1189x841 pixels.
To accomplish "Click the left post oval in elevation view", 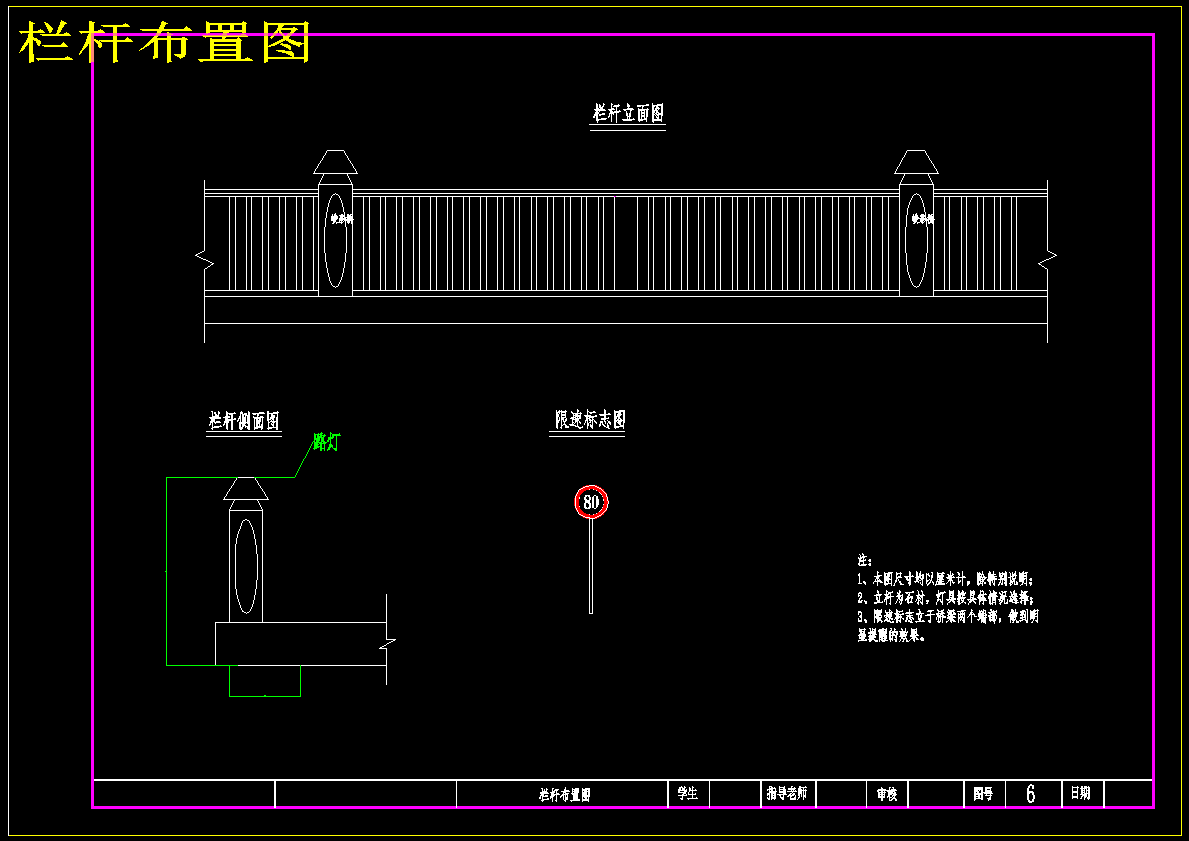I will pyautogui.click(x=335, y=240).
